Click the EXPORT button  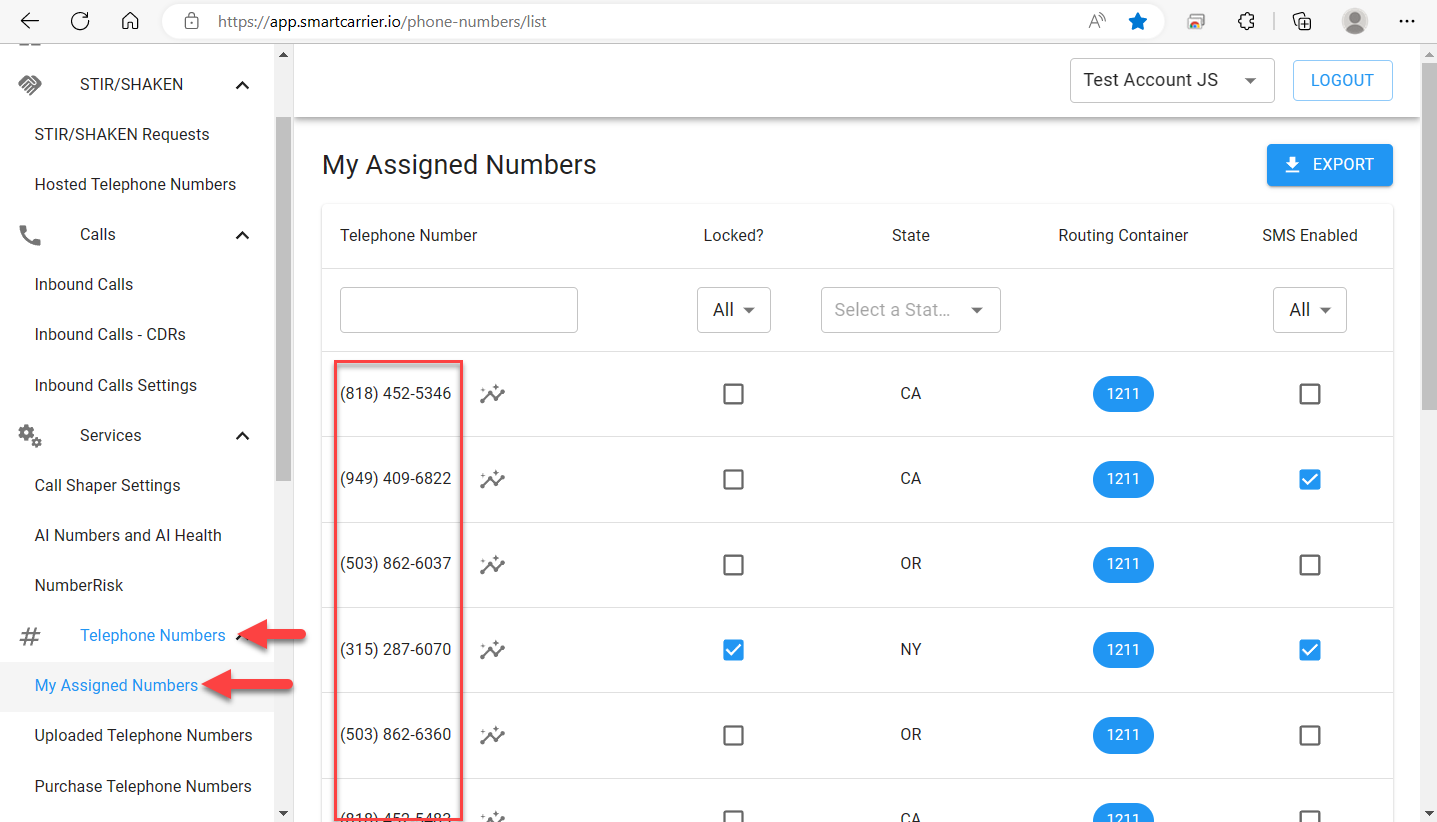coord(1329,165)
